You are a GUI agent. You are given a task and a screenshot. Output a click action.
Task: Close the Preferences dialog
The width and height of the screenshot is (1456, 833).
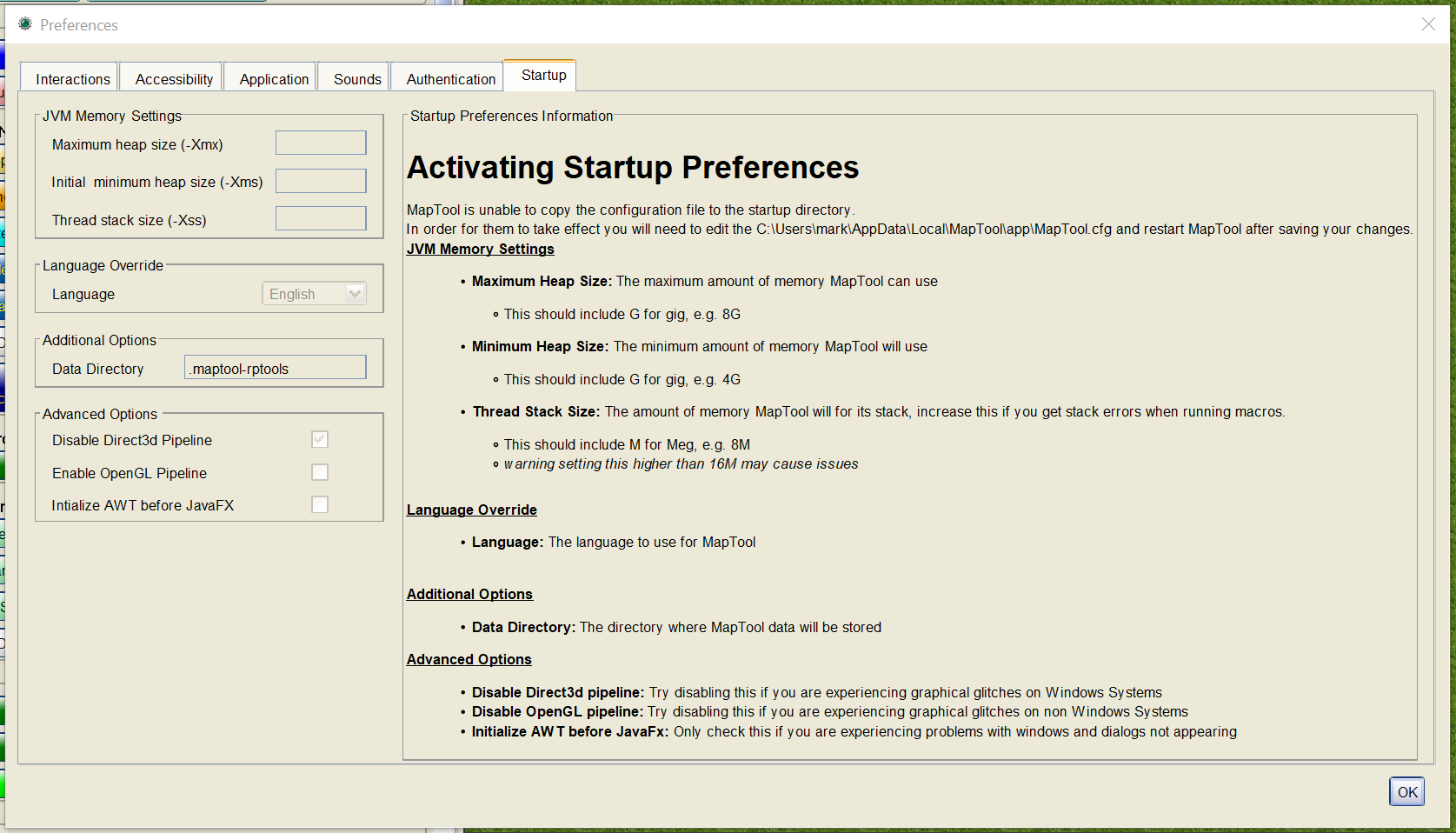coord(1428,24)
